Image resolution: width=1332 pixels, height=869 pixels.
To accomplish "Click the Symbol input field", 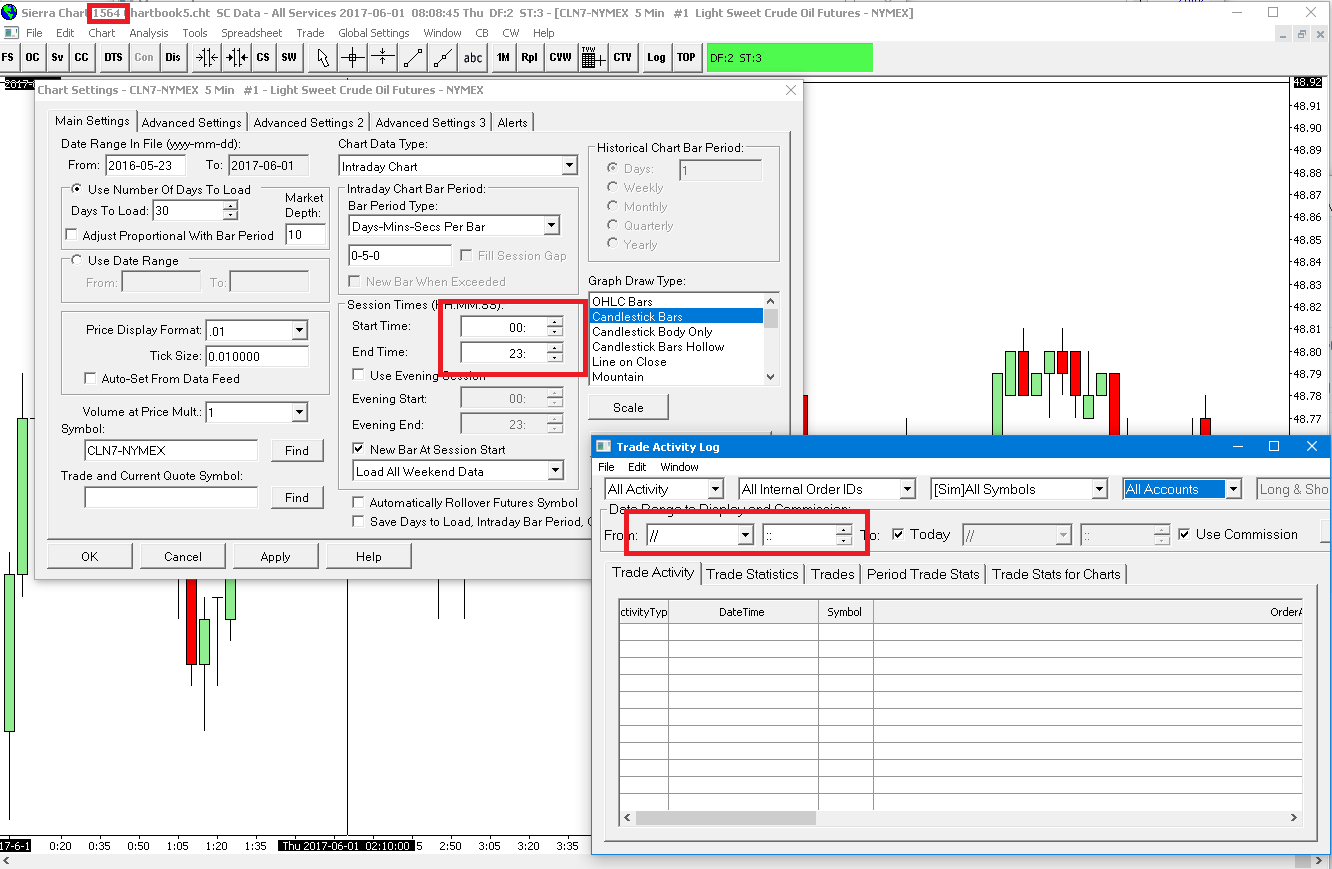I will tap(171, 451).
